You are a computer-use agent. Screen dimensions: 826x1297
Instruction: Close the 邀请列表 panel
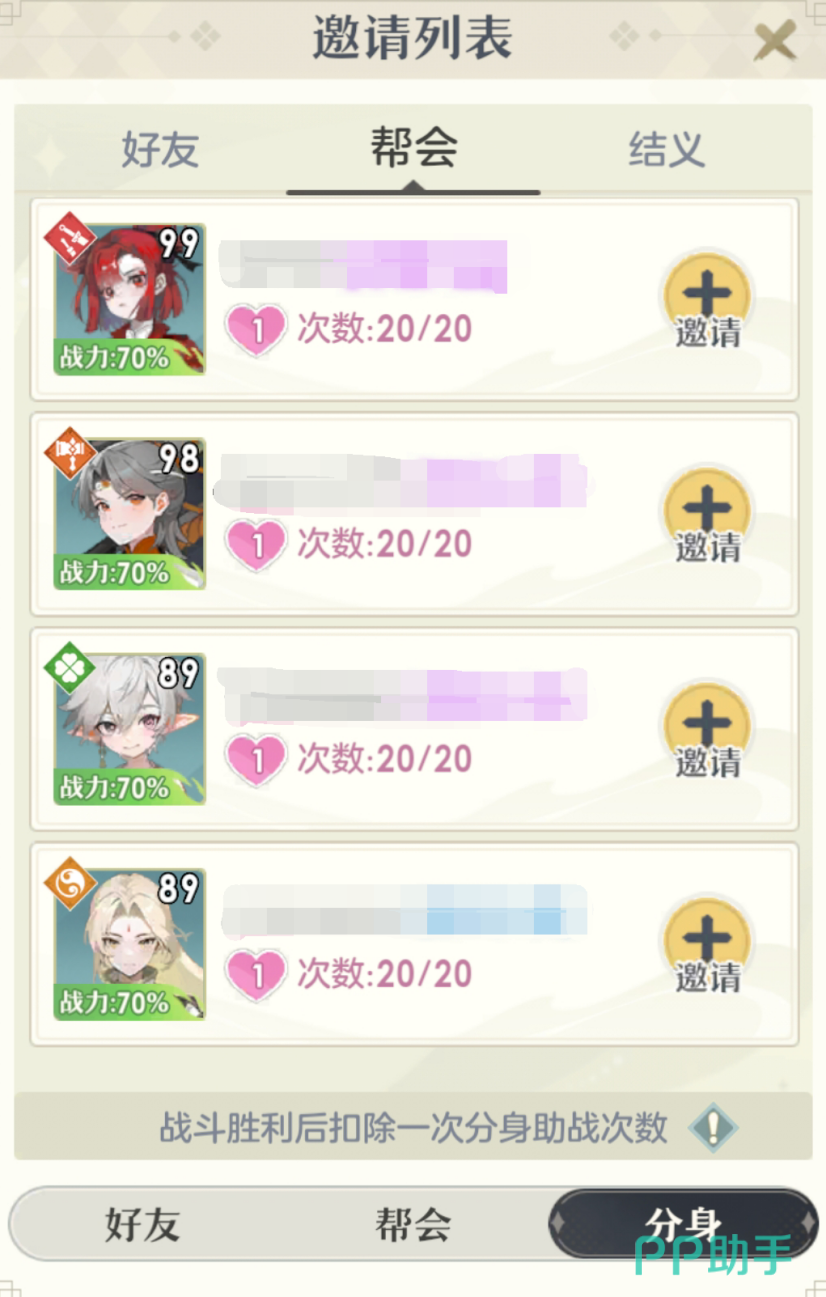775,41
